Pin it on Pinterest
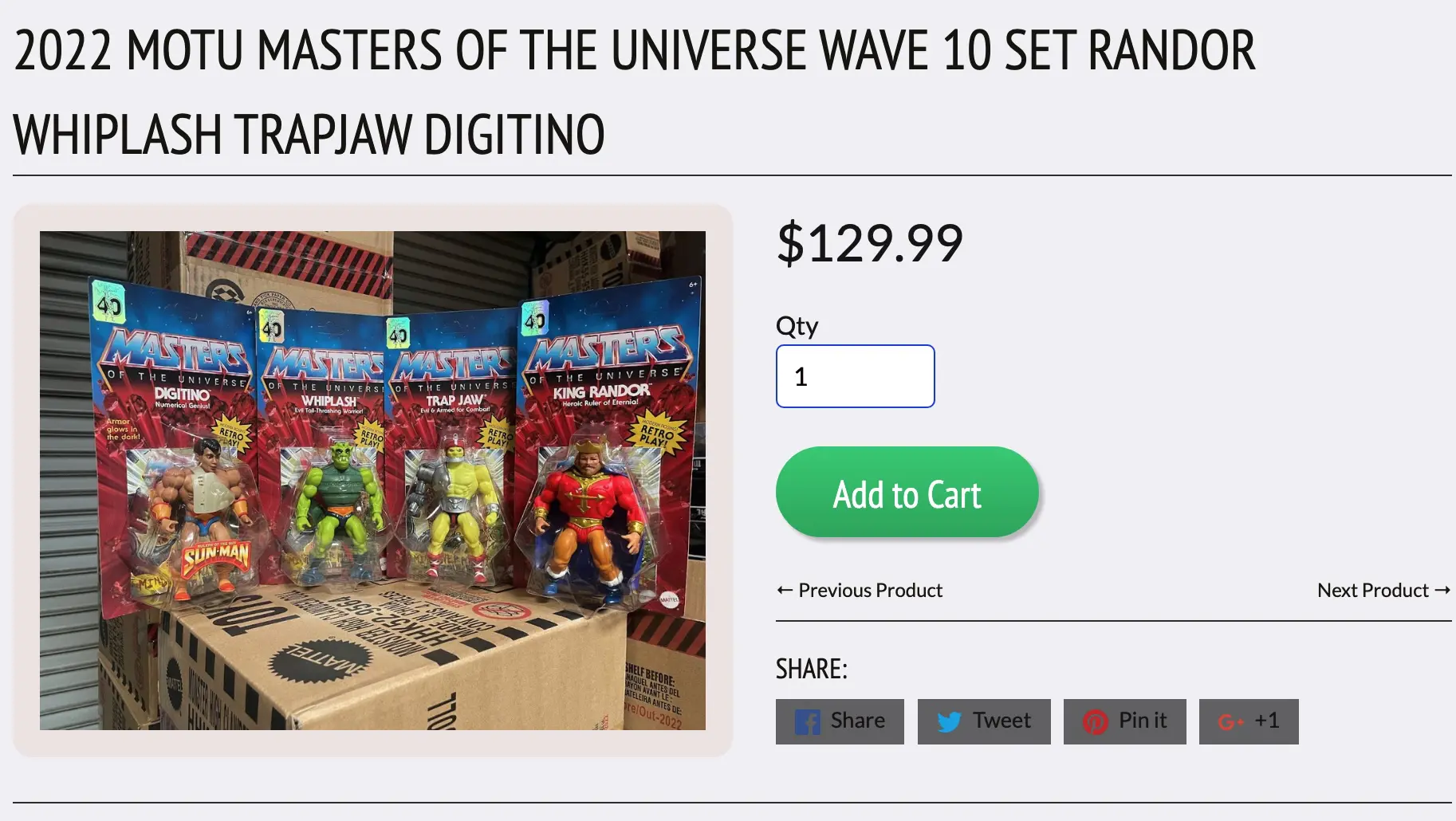This screenshot has width=1456, height=821. click(x=1125, y=721)
